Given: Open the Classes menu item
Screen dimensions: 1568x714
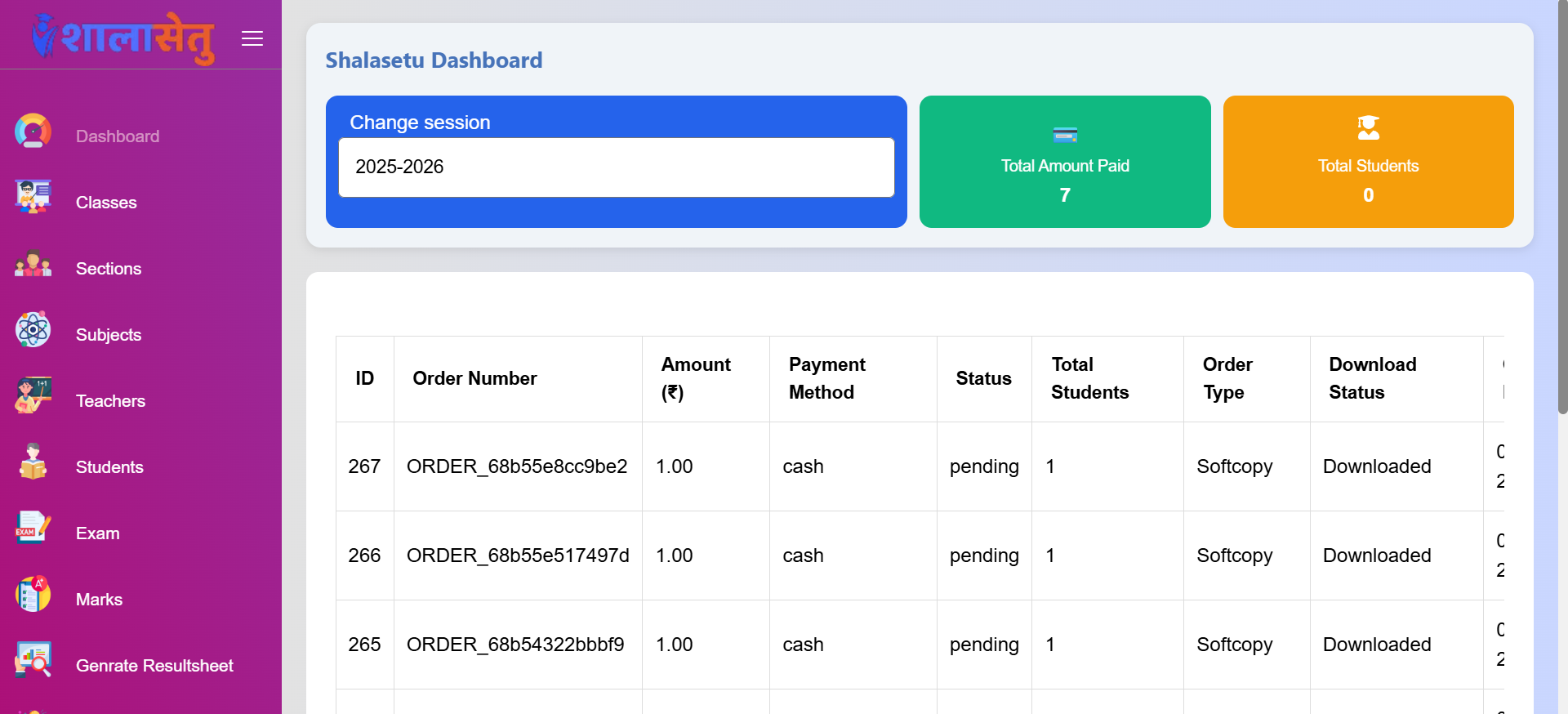Looking at the screenshot, I should coord(106,203).
